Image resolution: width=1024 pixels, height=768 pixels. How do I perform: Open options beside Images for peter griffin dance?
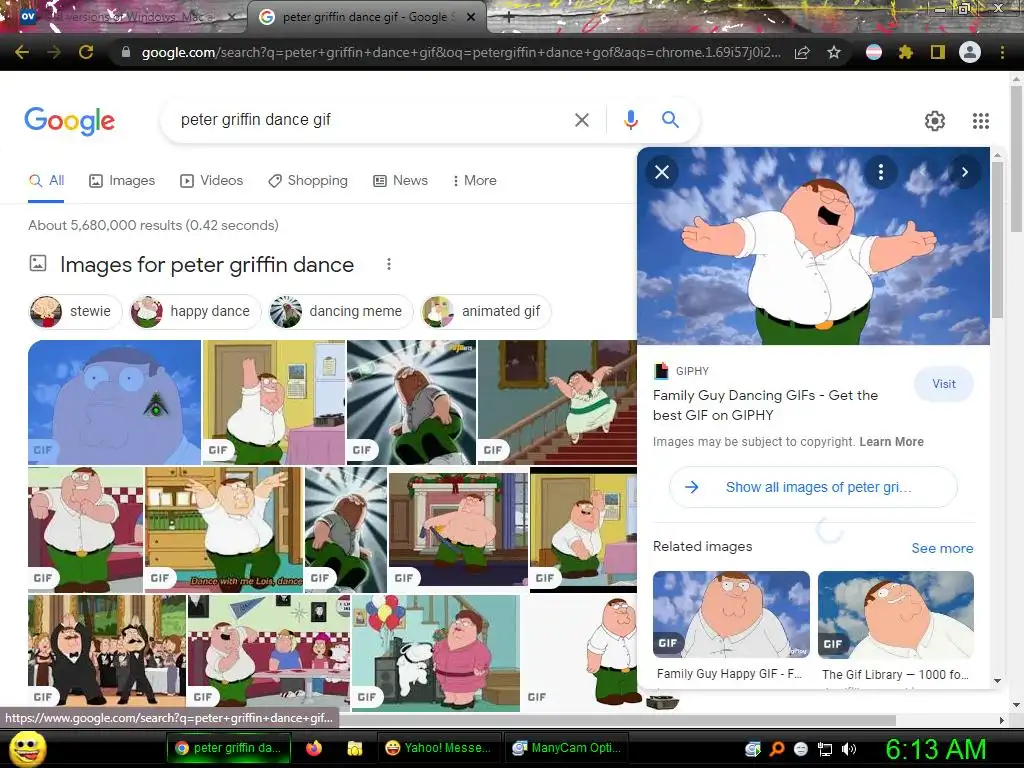(389, 264)
